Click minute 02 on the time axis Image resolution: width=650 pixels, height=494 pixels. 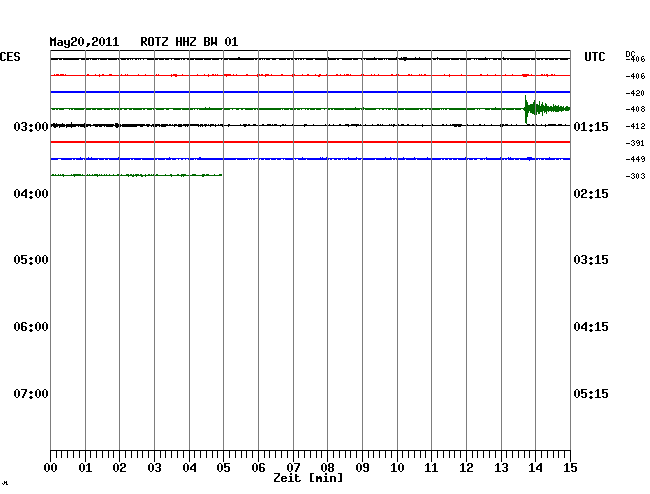[119, 468]
